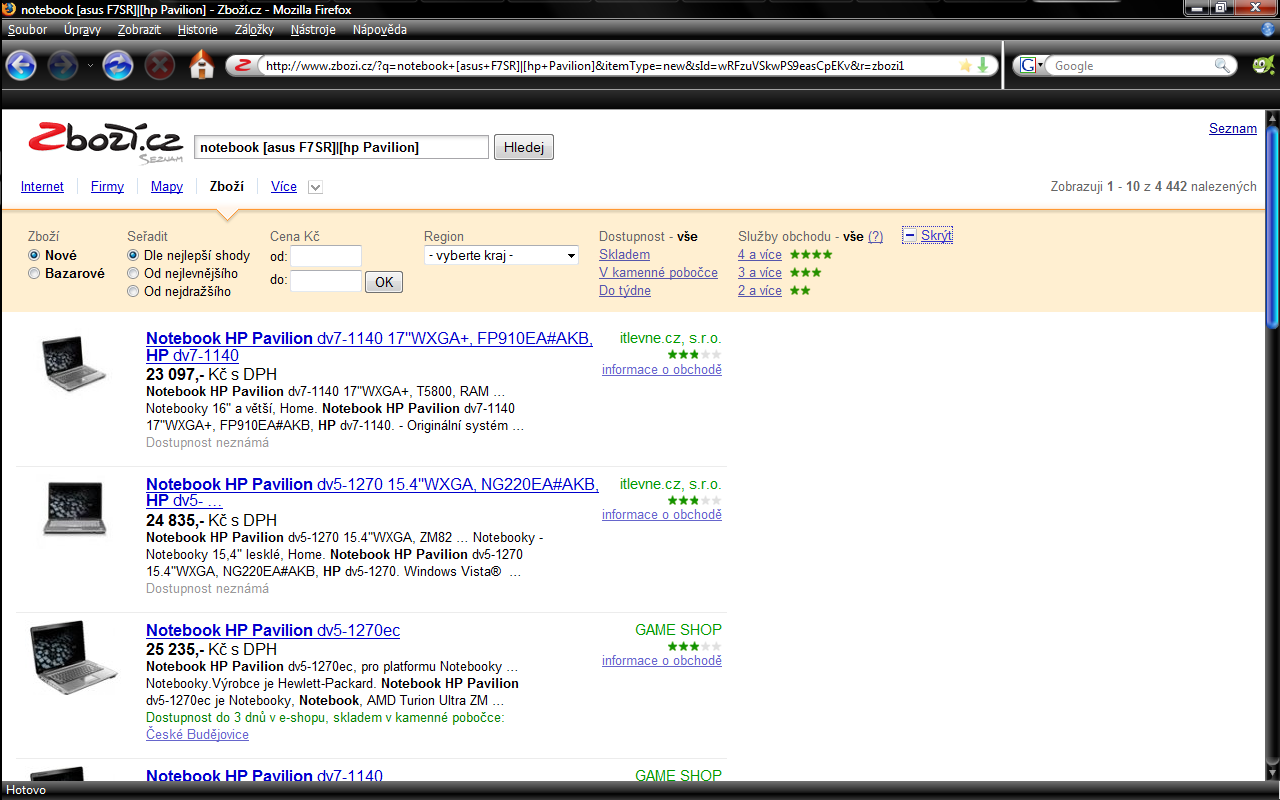Switch to the Firmy tab
The width and height of the screenshot is (1280, 800).
(x=107, y=186)
